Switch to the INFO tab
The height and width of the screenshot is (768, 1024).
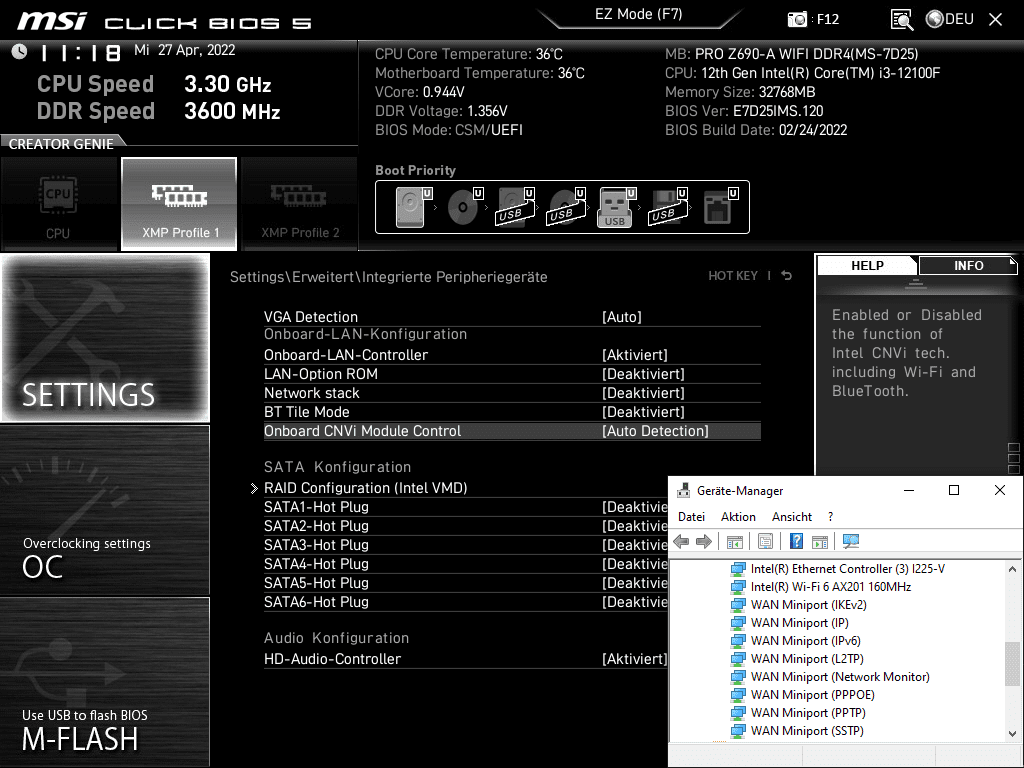[x=968, y=266]
